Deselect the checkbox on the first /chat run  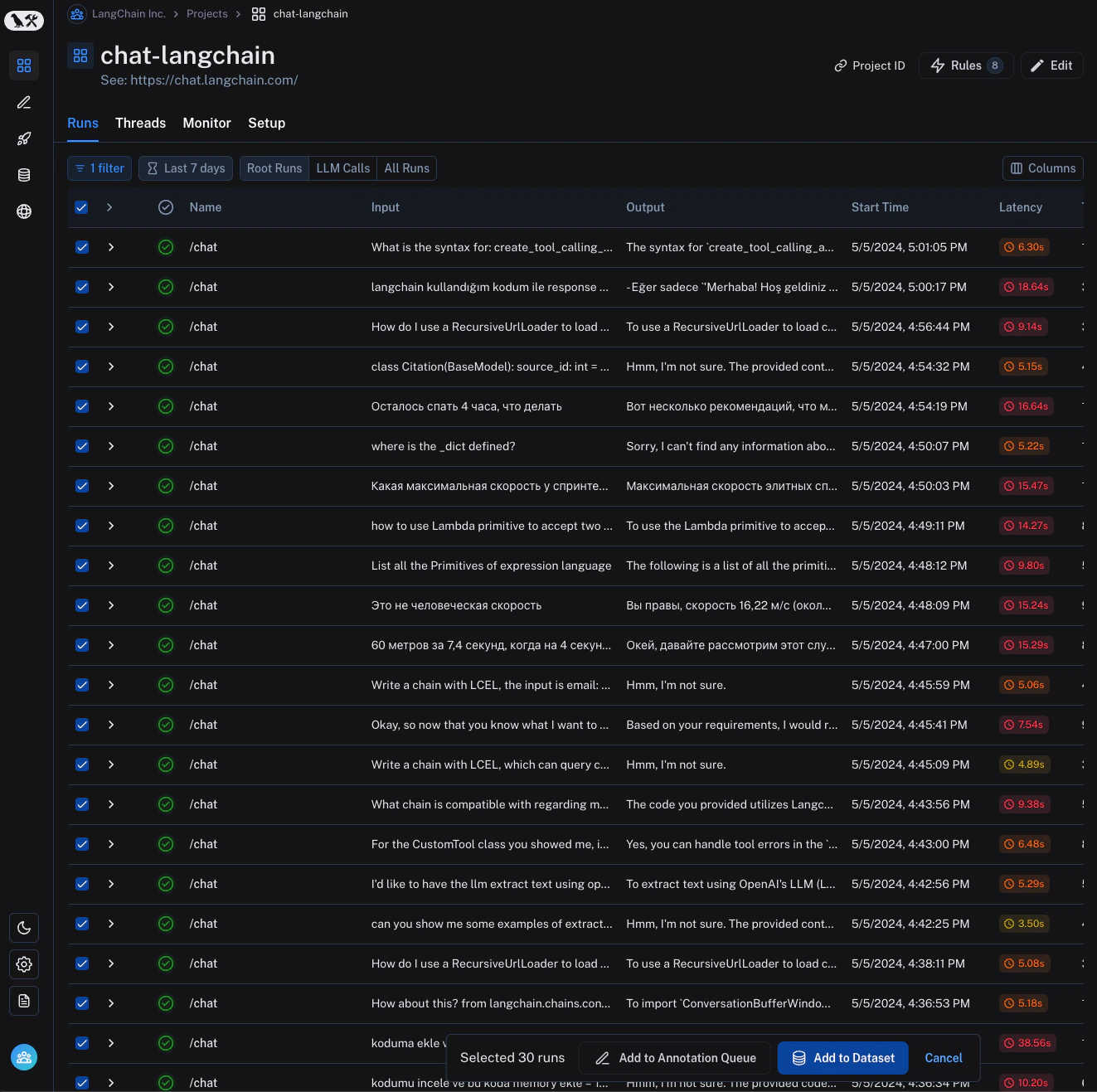point(82,247)
